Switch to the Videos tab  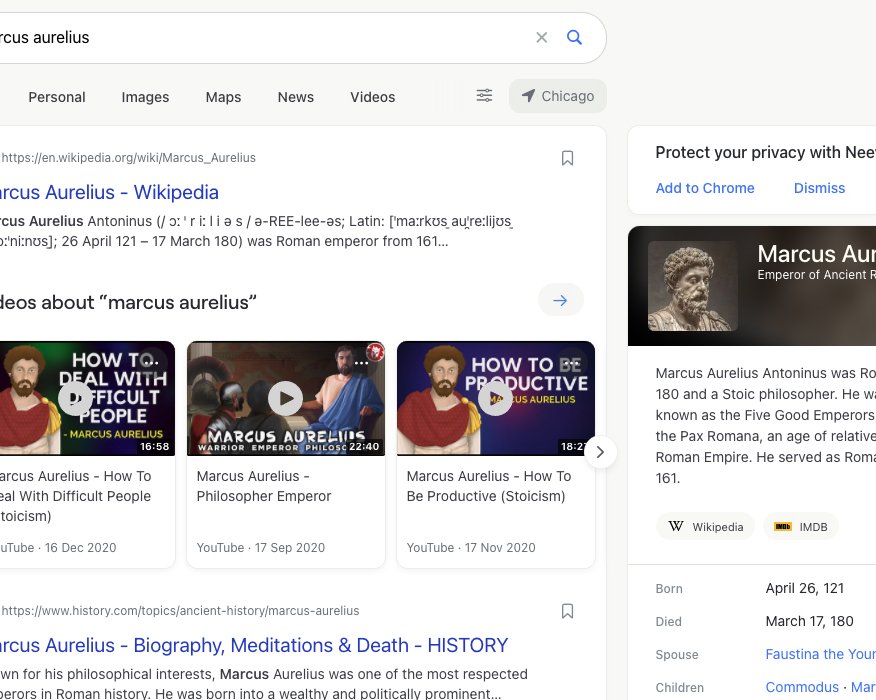[373, 97]
